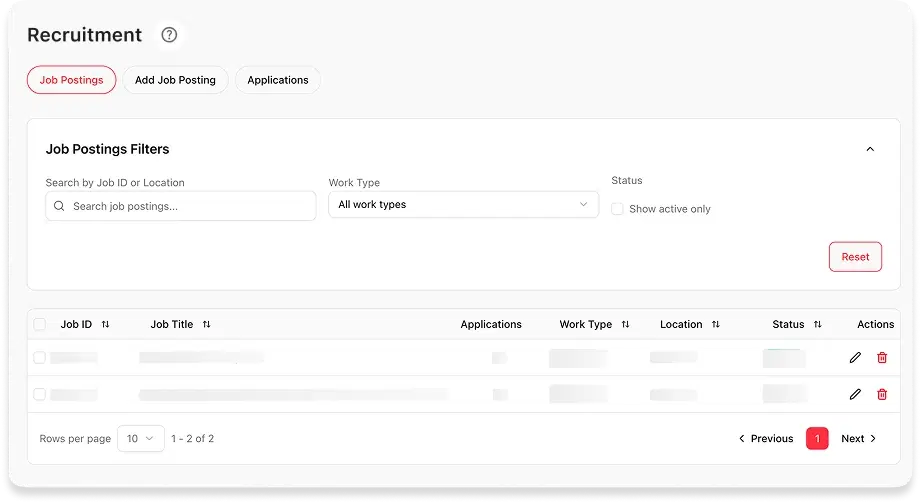Image resolution: width=921 pixels, height=504 pixels.
Task: Edit the second job posting row
Action: click(x=855, y=394)
